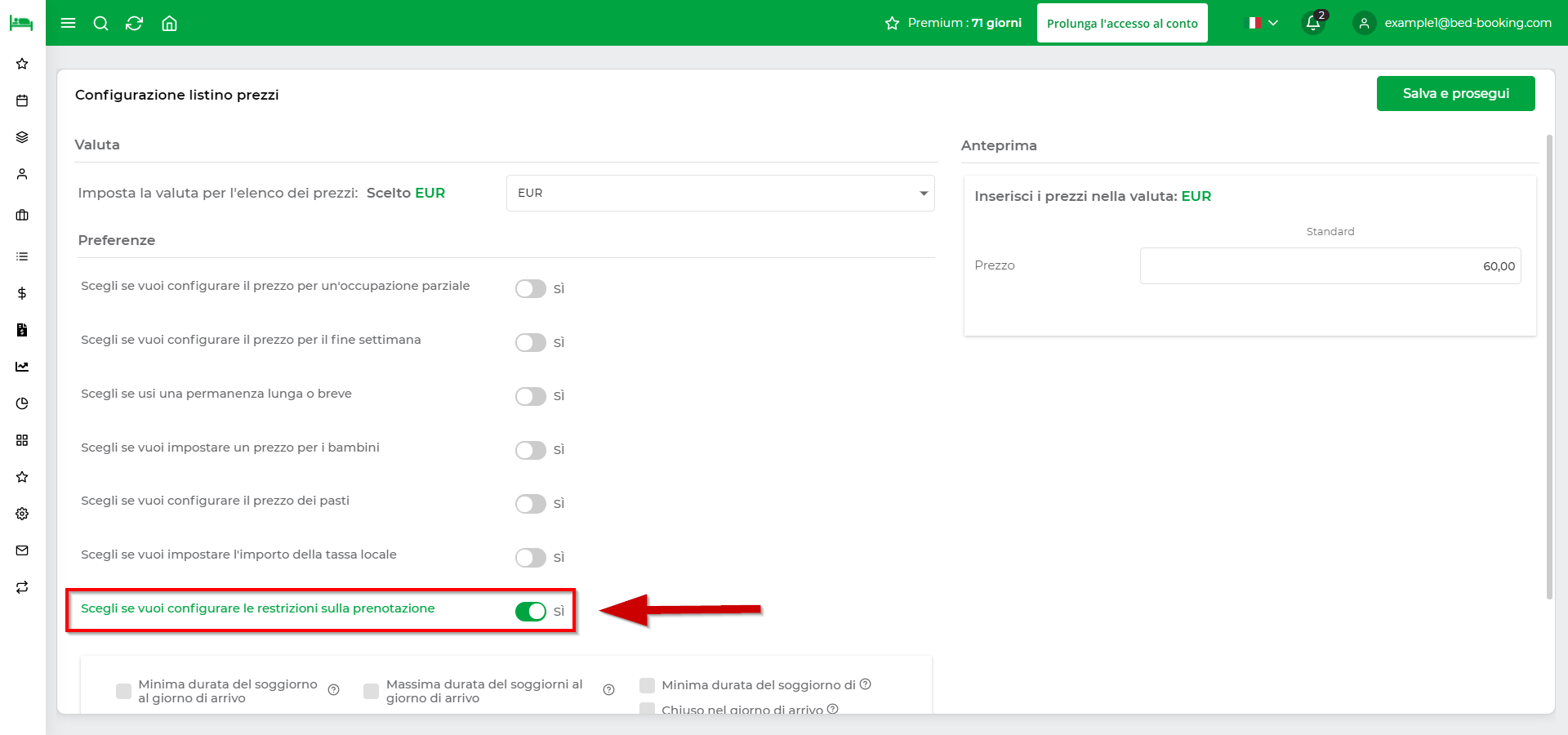Click the Valuta section heading
Viewport: 1568px width, 735px height.
pyautogui.click(x=97, y=145)
